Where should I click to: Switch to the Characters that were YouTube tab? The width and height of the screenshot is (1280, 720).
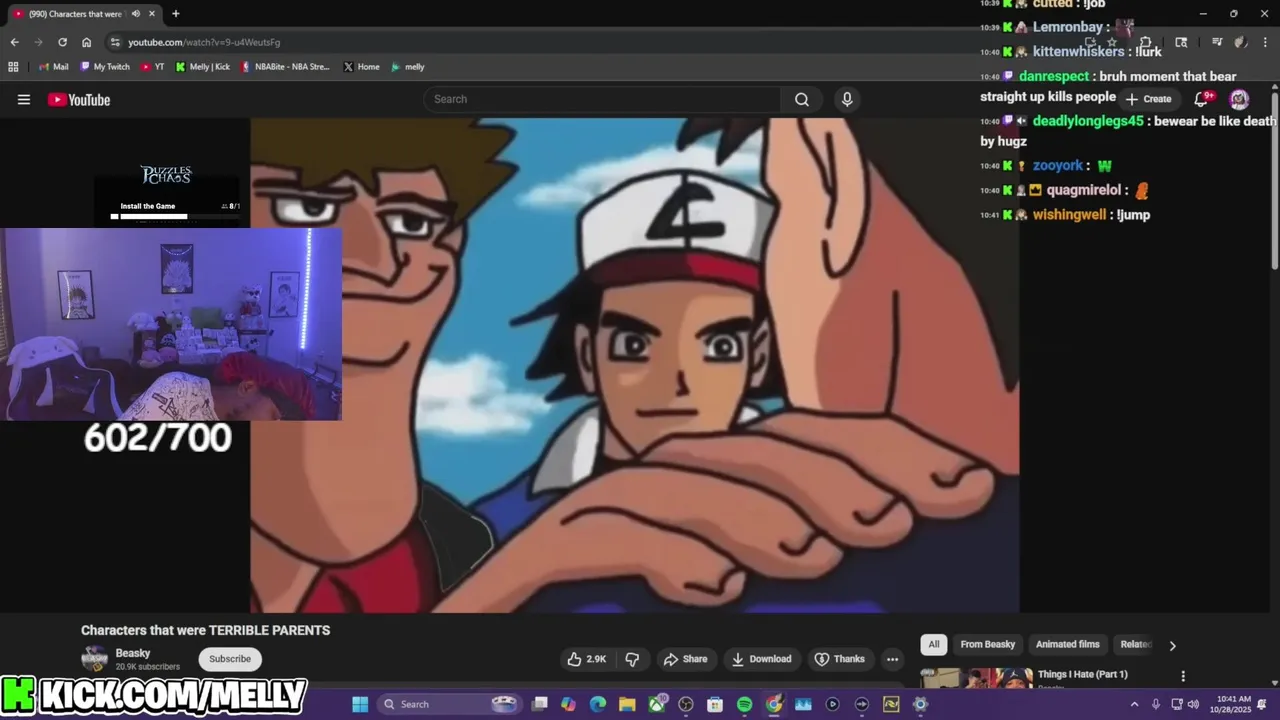click(76, 14)
